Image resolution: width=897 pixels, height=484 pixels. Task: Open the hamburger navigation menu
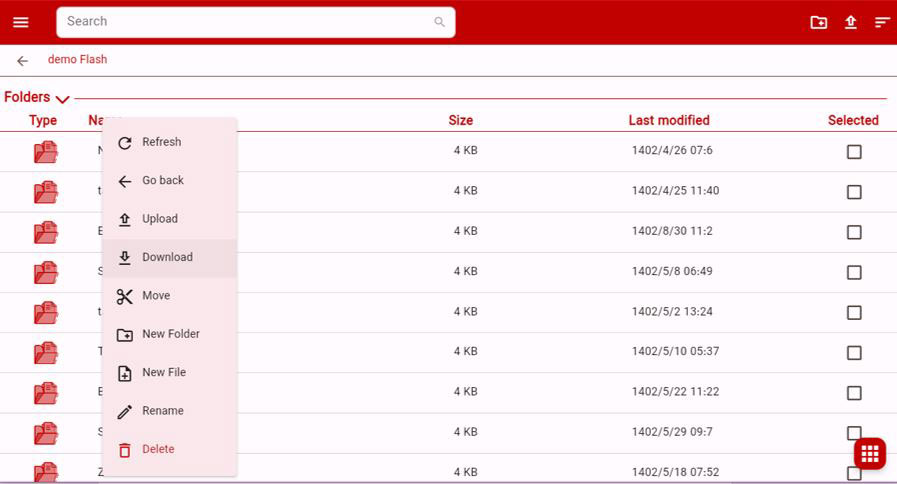(x=21, y=22)
